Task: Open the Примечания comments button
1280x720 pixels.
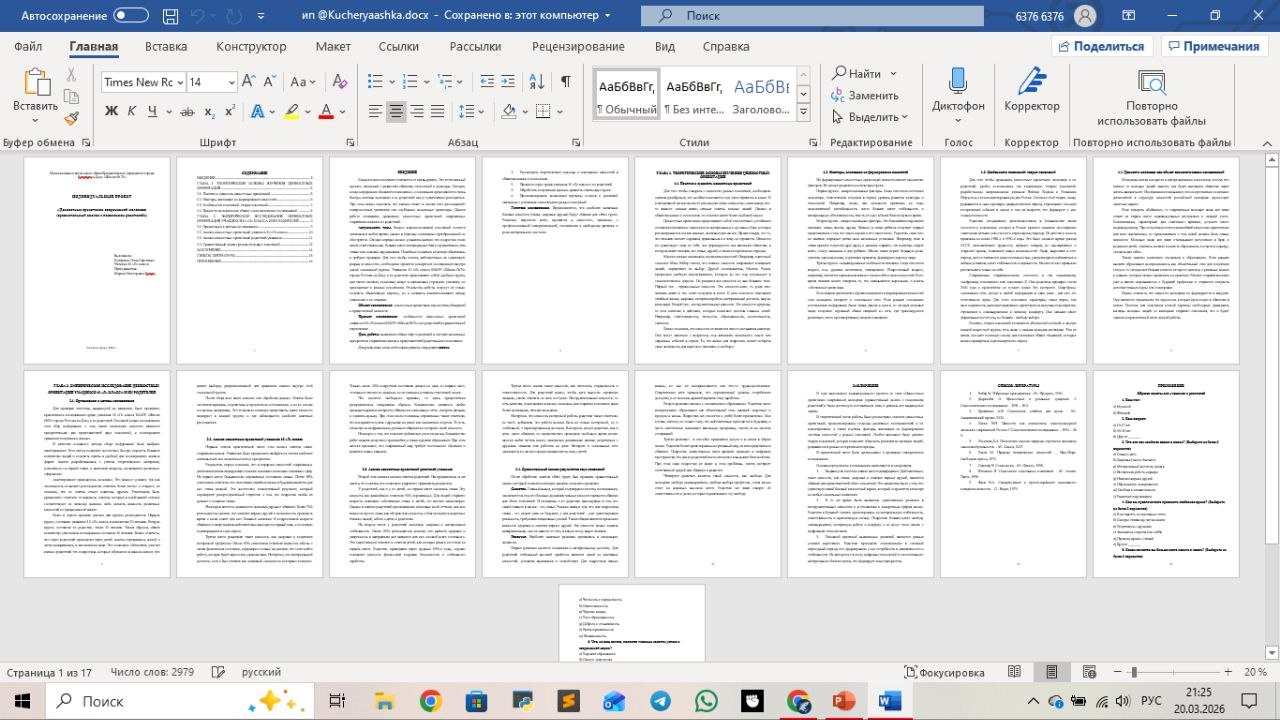Action: click(1215, 46)
